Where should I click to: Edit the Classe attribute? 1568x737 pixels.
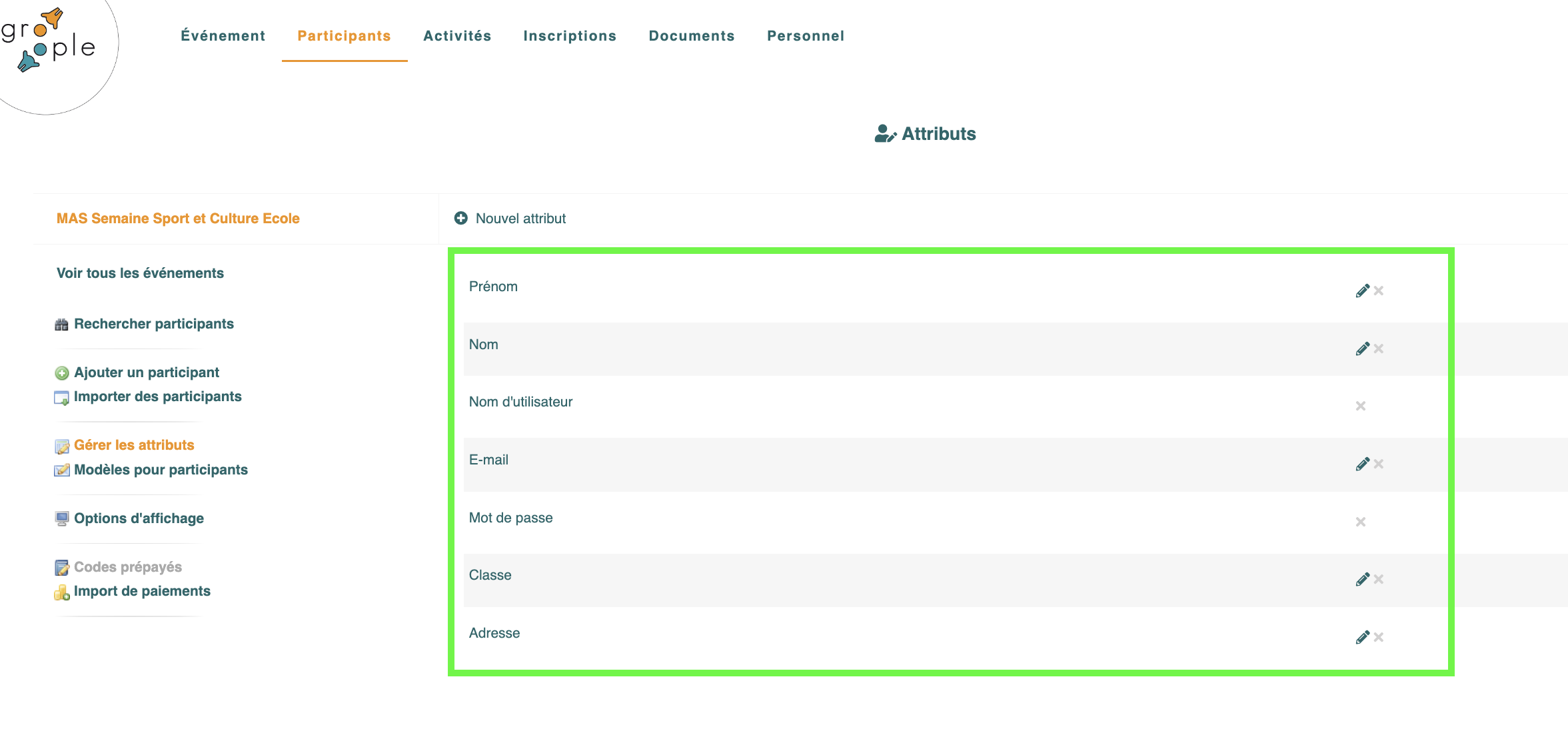point(1362,579)
